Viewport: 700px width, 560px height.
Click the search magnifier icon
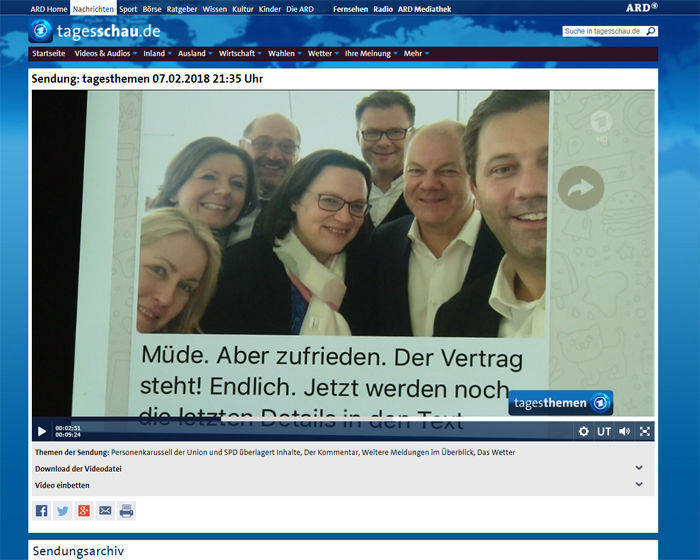651,31
